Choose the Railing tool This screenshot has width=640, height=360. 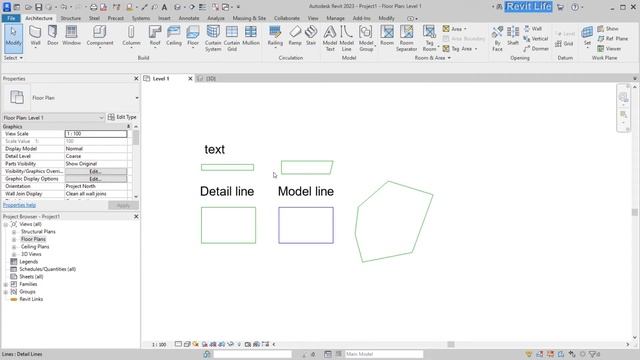(275, 37)
